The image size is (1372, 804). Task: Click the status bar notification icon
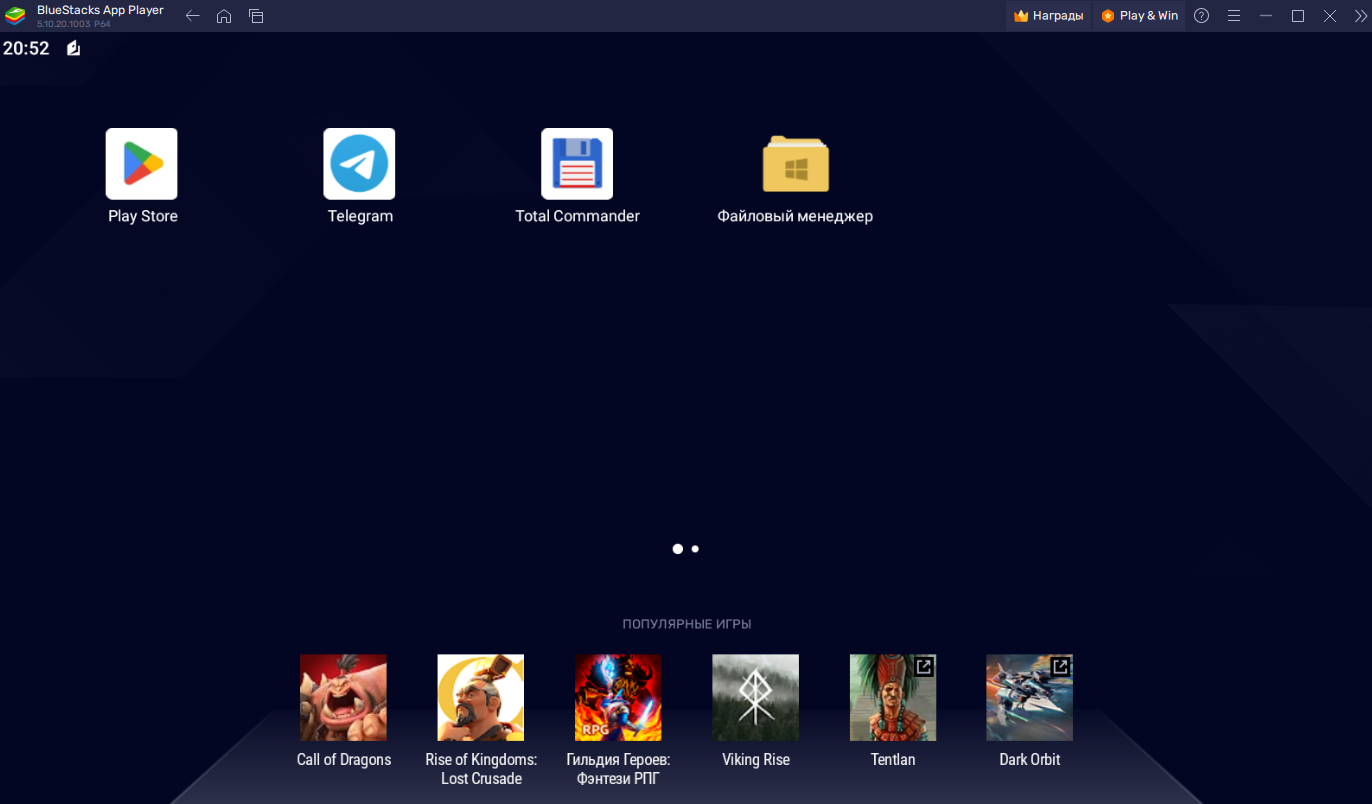pyautogui.click(x=73, y=48)
